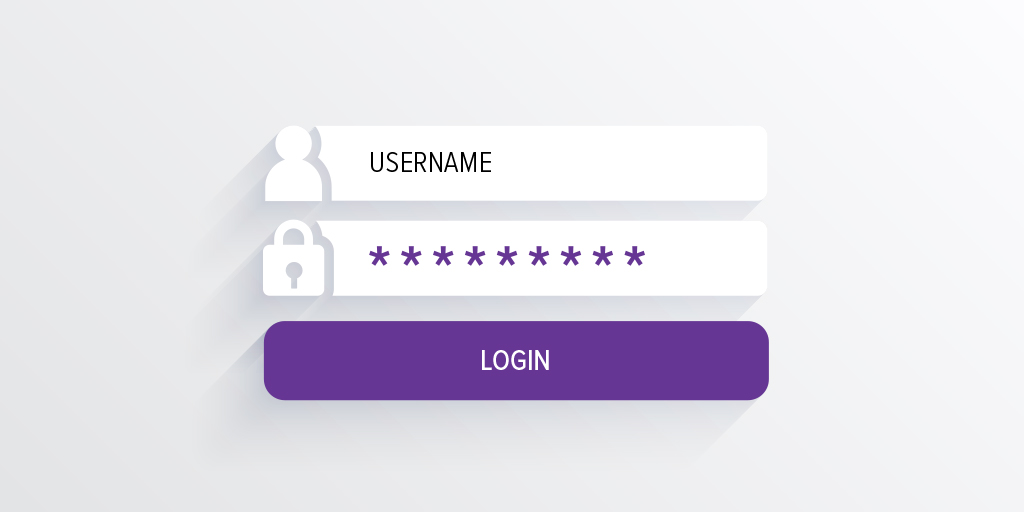
Task: Click the middle asterisk of the masked password
Action: coord(507,257)
